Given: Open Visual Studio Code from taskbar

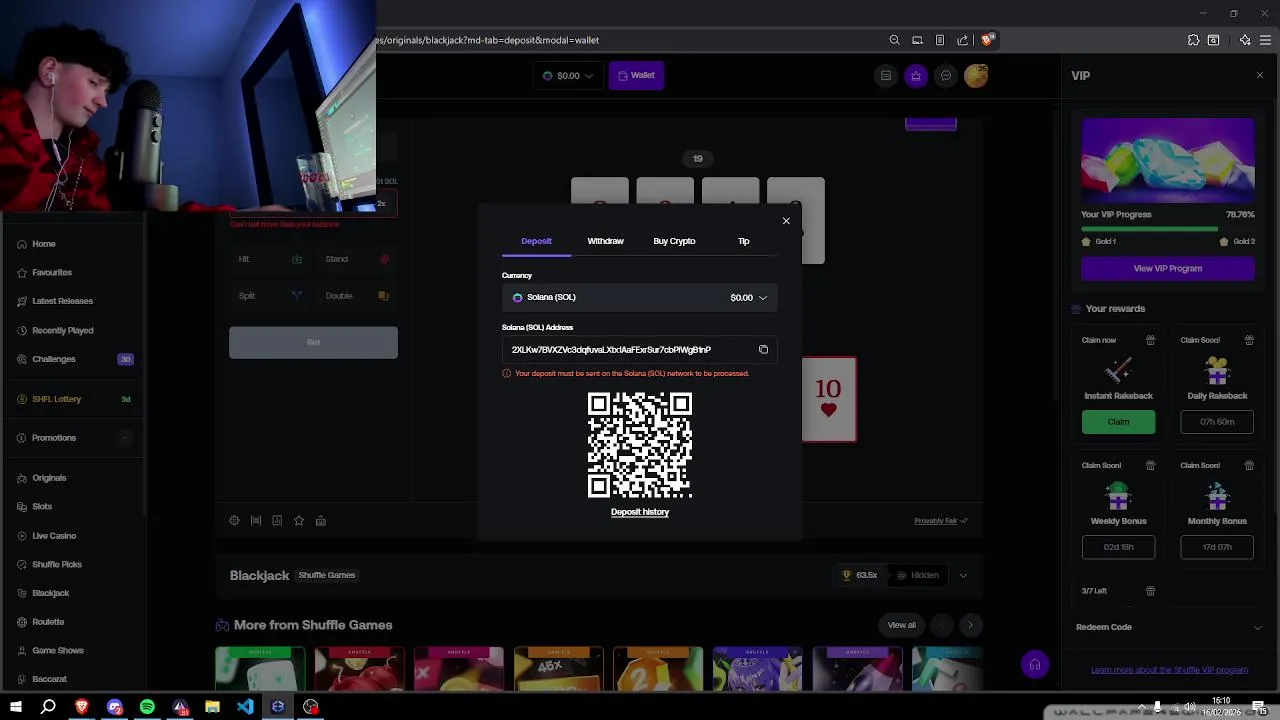Looking at the screenshot, I should (x=245, y=707).
